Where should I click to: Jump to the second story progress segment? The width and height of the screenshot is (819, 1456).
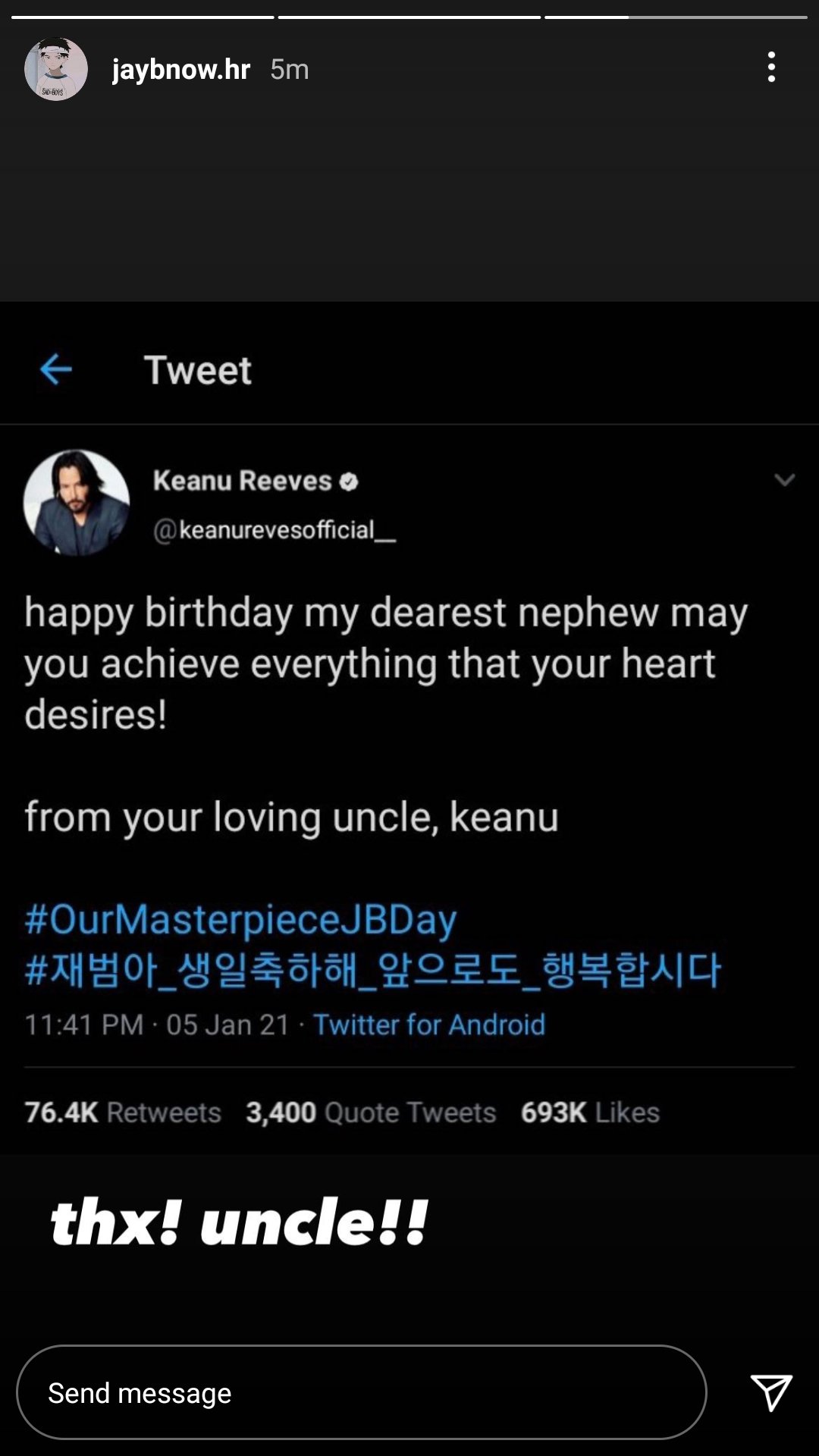pos(409,17)
